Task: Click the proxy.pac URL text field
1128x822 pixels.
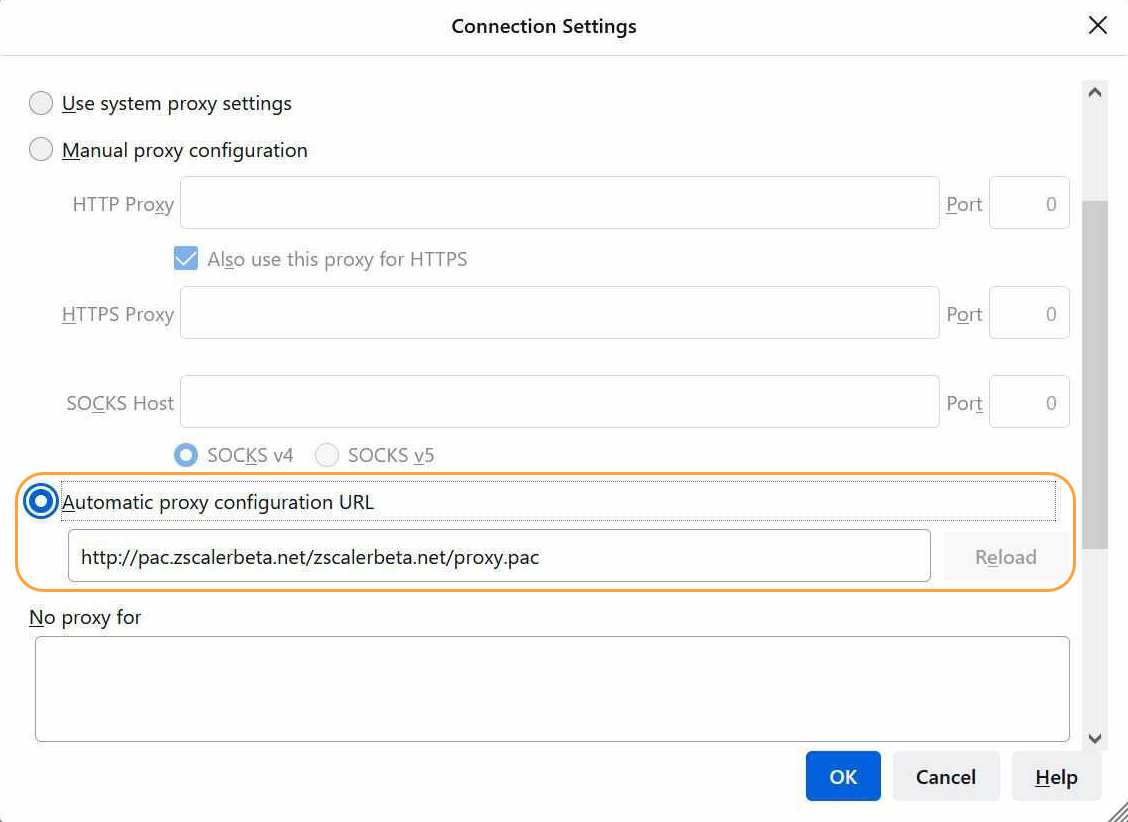Action: 499,556
